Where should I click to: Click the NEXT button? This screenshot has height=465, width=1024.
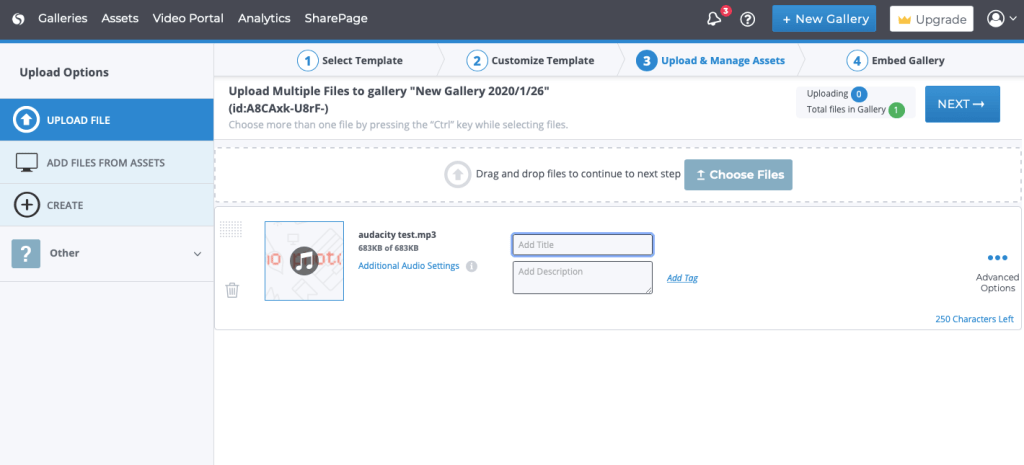(961, 104)
